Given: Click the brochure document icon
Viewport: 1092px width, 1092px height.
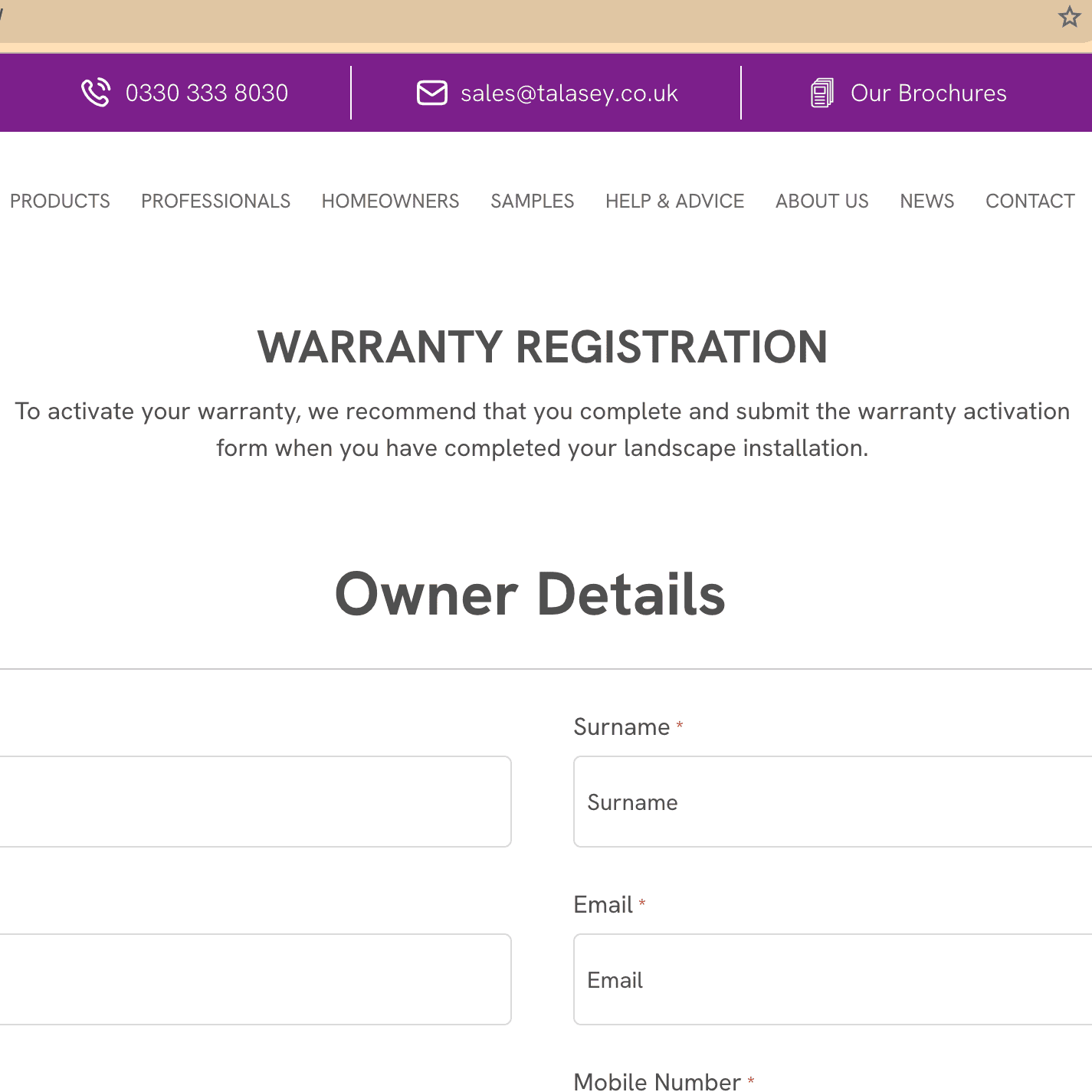Looking at the screenshot, I should (x=821, y=93).
